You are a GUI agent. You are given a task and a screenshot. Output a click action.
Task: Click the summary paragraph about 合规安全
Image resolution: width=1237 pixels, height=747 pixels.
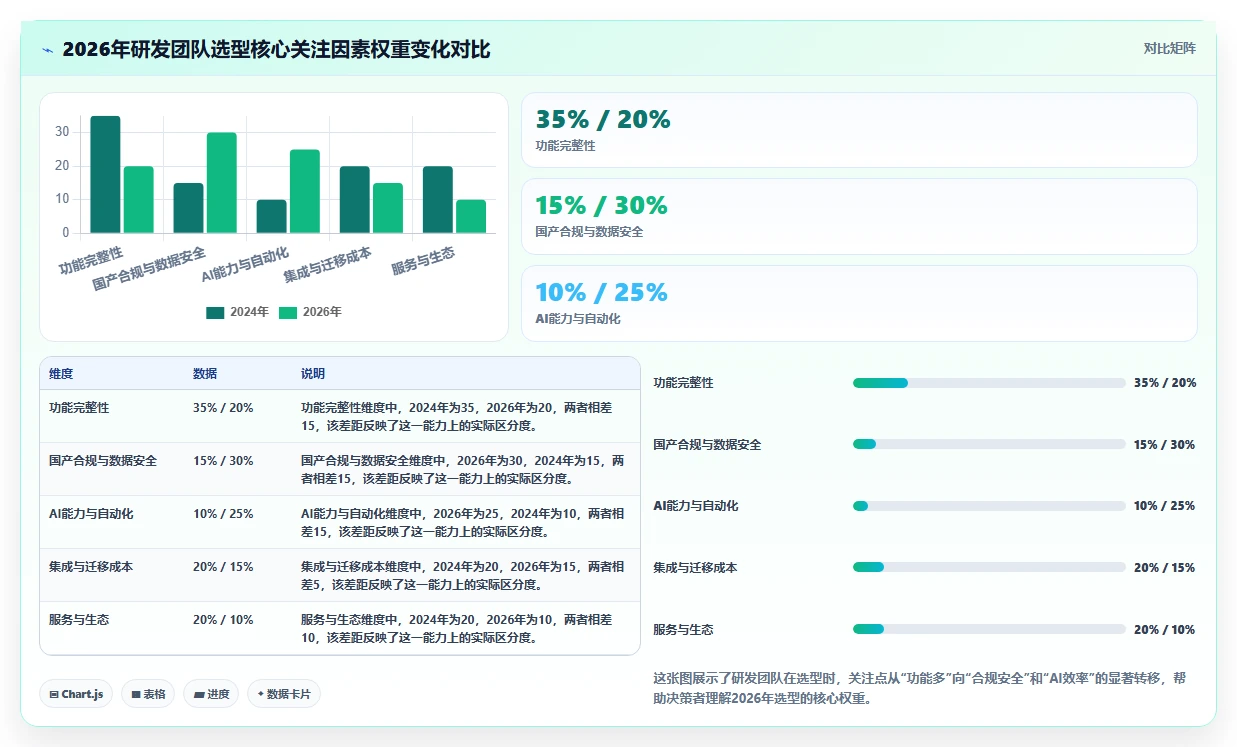click(920, 688)
